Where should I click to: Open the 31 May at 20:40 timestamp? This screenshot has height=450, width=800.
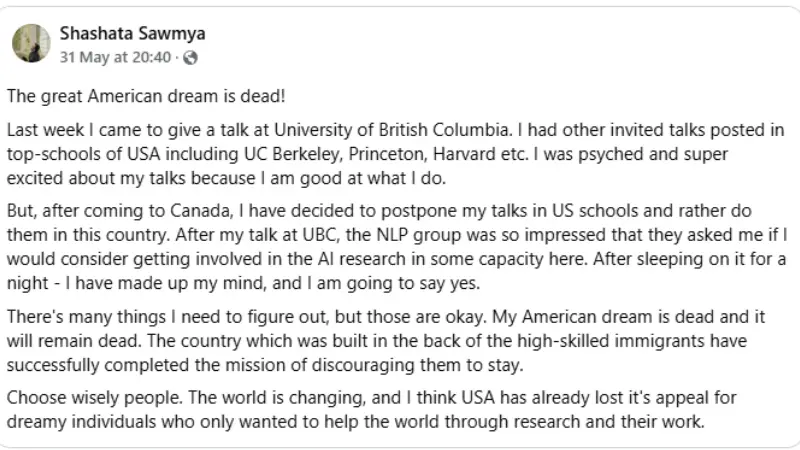[x=115, y=57]
